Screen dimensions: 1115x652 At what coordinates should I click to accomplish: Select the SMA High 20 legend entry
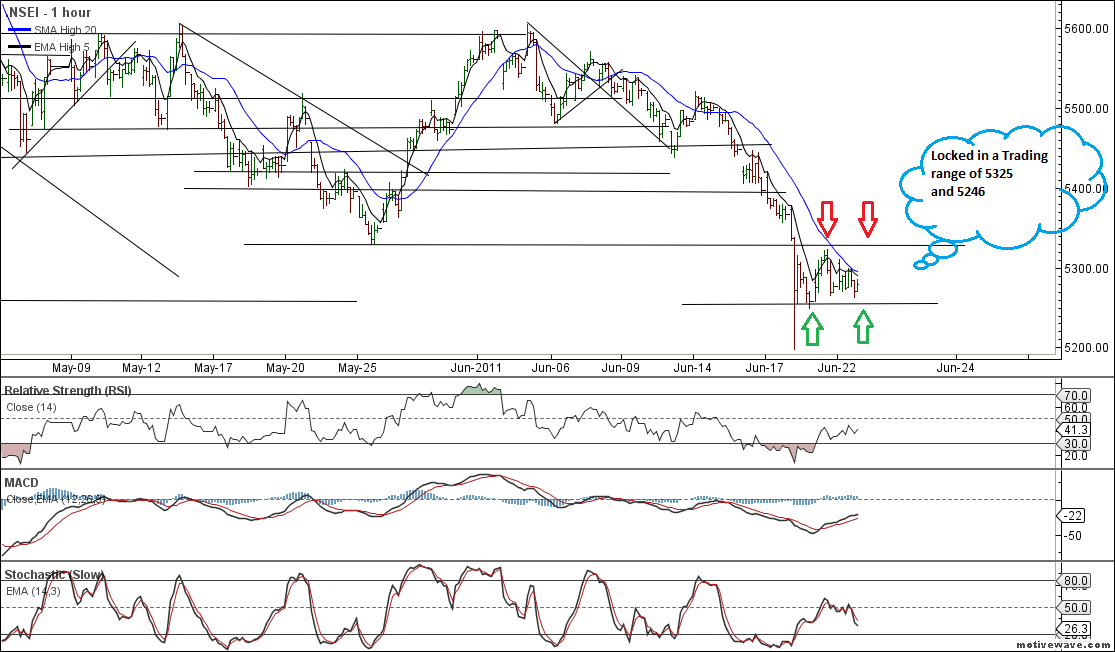pos(61,31)
